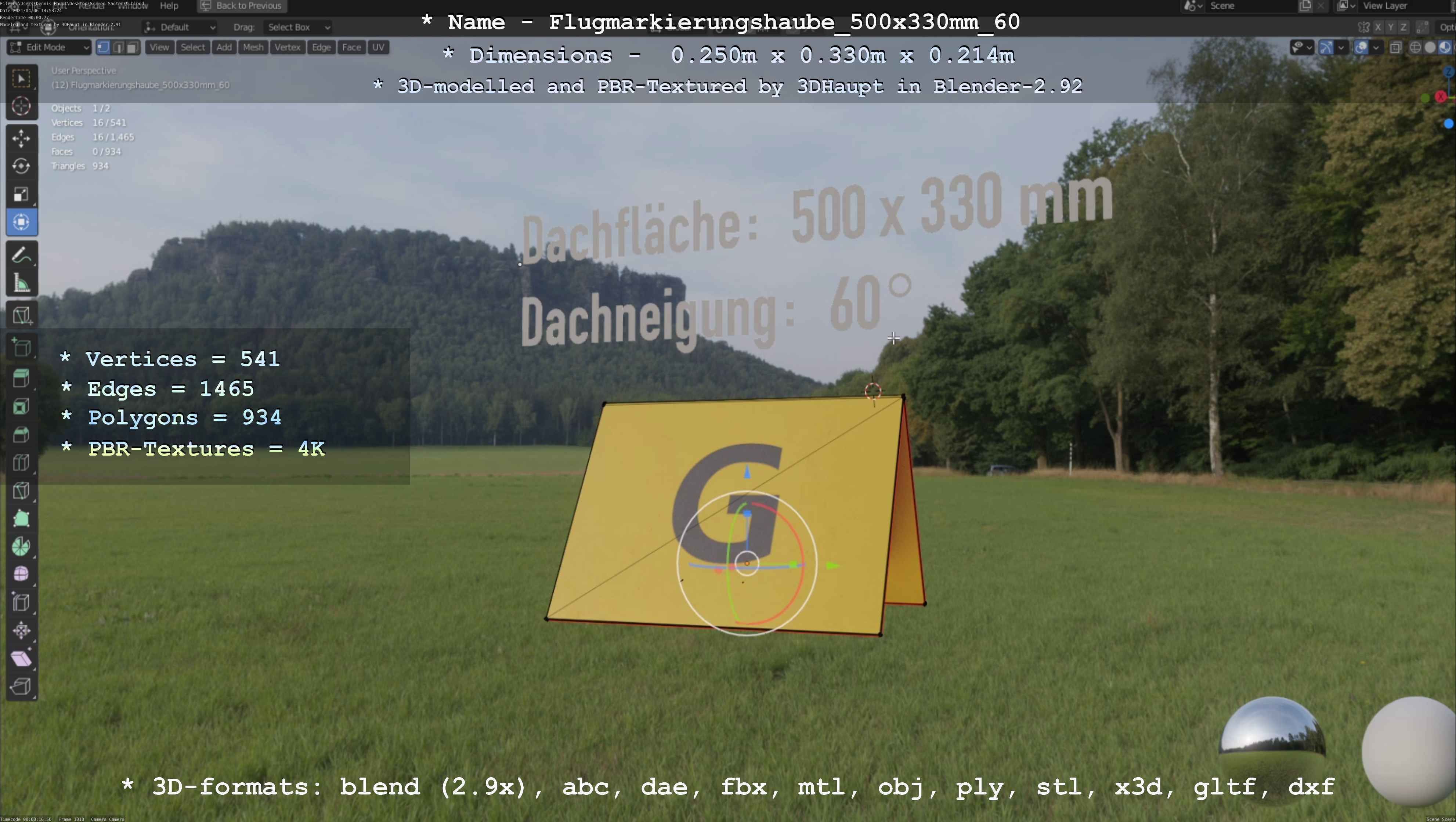
Task: Switch to solid viewport shading
Action: (1430, 47)
